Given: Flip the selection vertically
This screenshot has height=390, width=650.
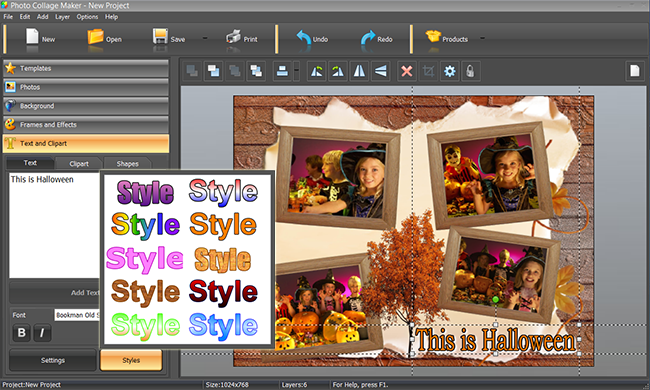Looking at the screenshot, I should pyautogui.click(x=381, y=71).
